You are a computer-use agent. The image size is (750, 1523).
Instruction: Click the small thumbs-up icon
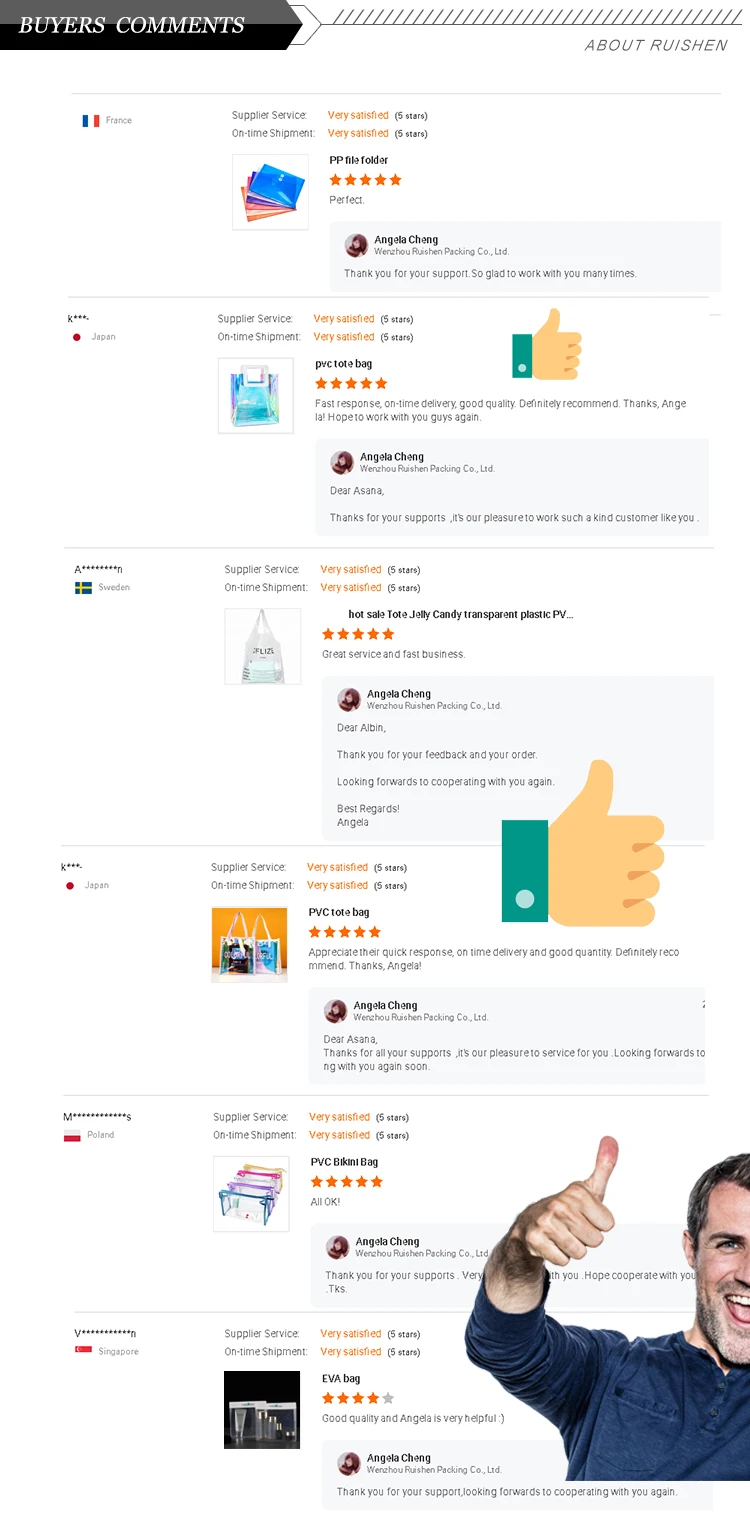tap(546, 346)
